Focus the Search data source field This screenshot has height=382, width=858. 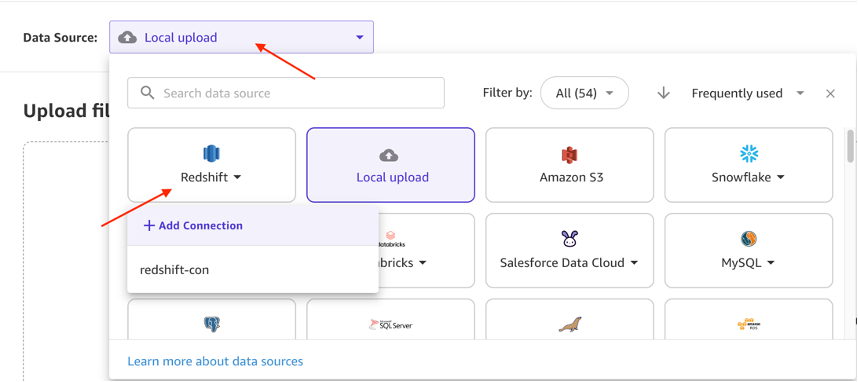coord(286,93)
